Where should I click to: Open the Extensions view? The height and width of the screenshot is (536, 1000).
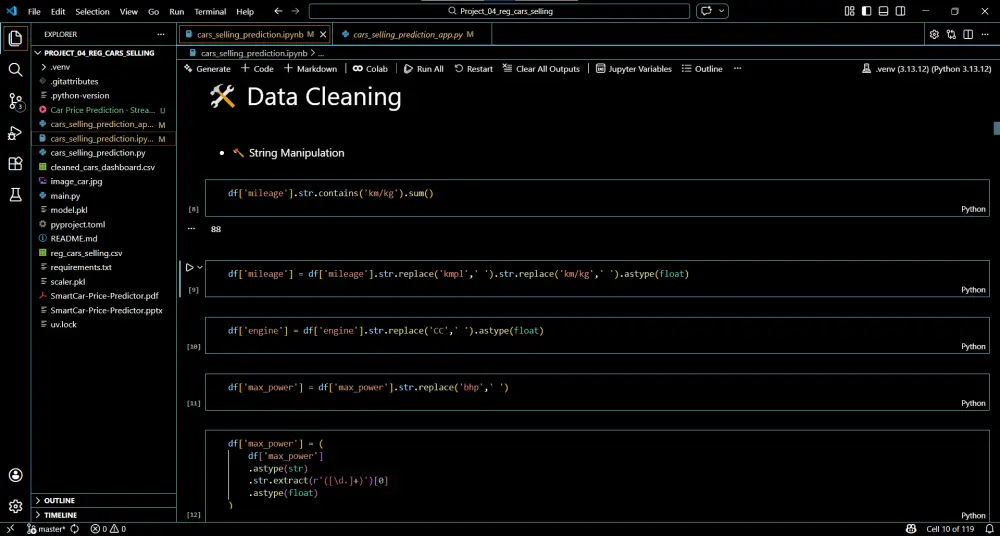point(15,164)
